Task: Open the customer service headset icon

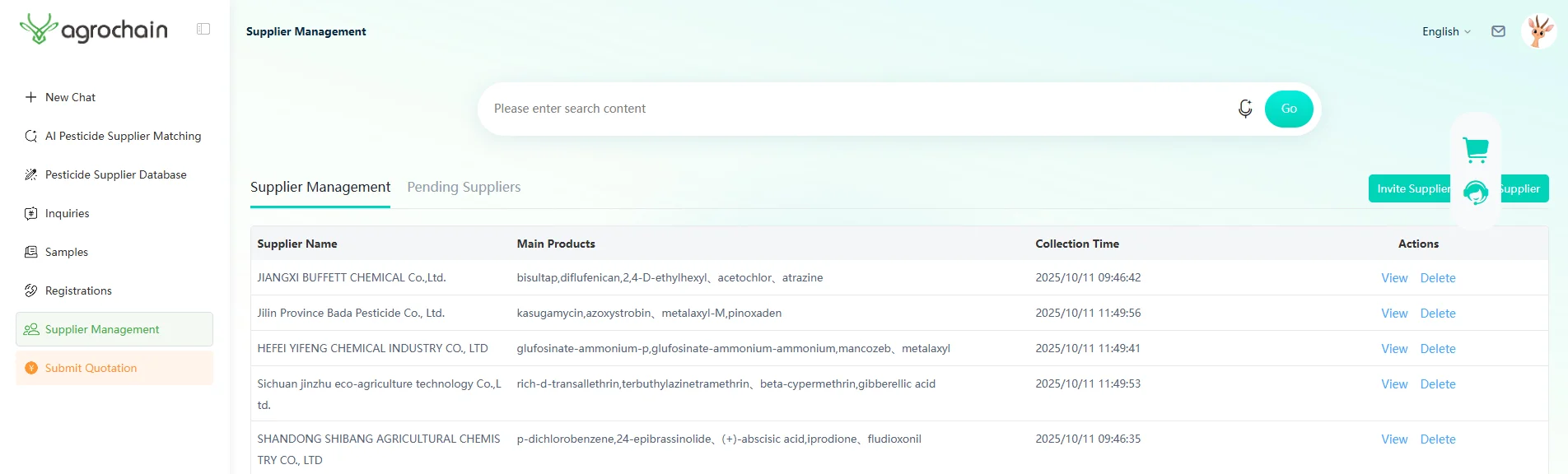Action: coord(1475,193)
